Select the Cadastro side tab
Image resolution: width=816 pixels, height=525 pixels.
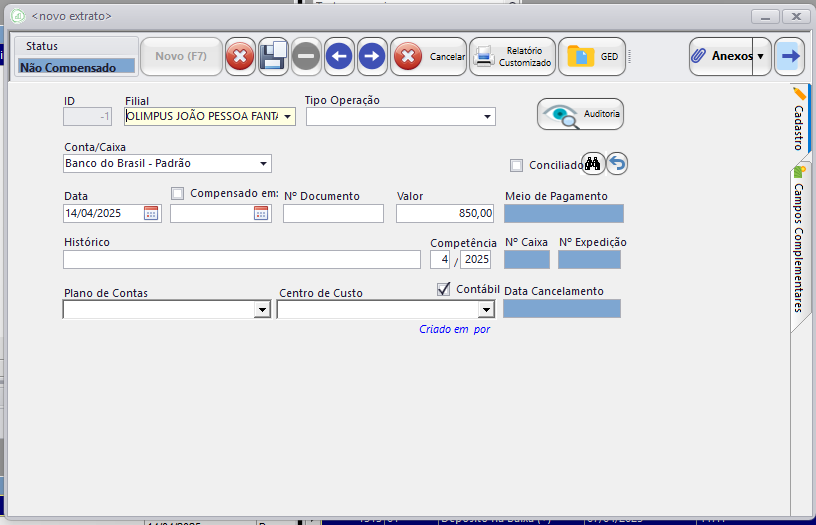(799, 121)
